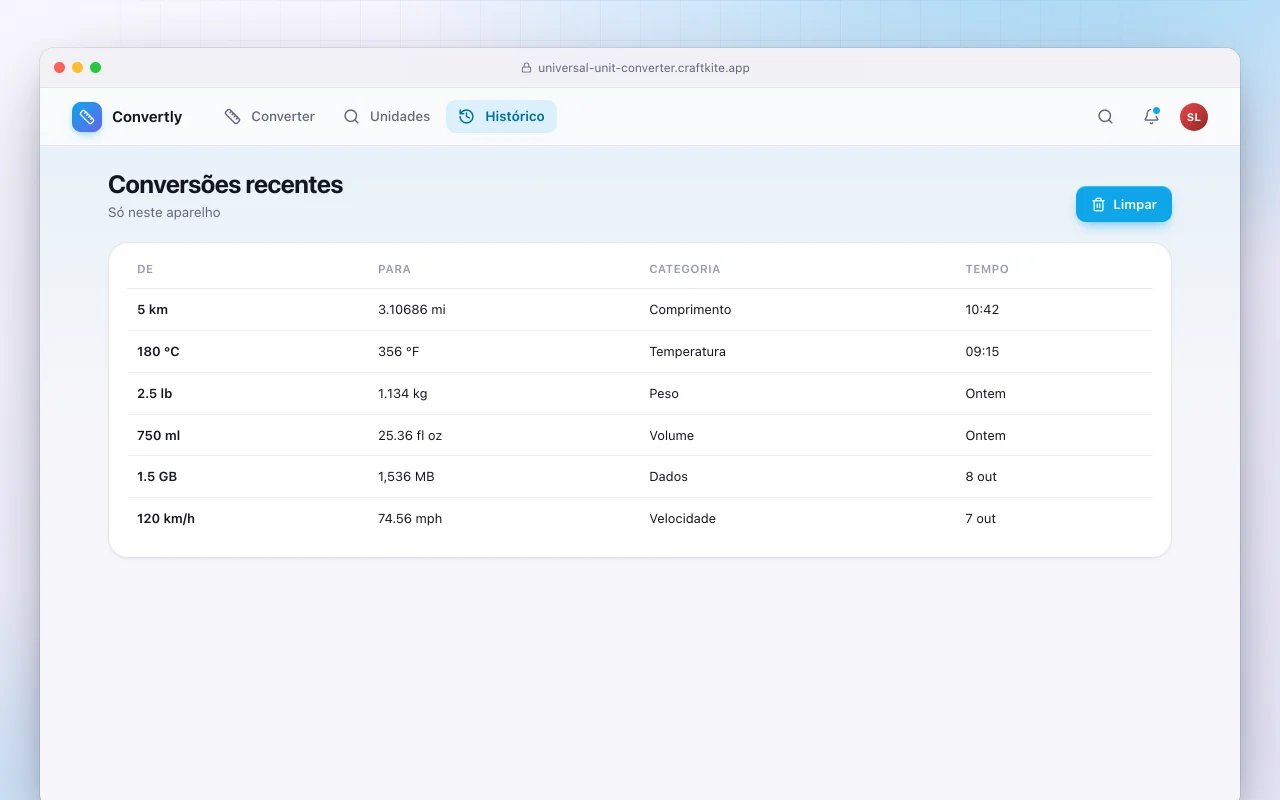Screen dimensions: 1280x800
Task: Select the Histórico tab
Action: (x=501, y=117)
